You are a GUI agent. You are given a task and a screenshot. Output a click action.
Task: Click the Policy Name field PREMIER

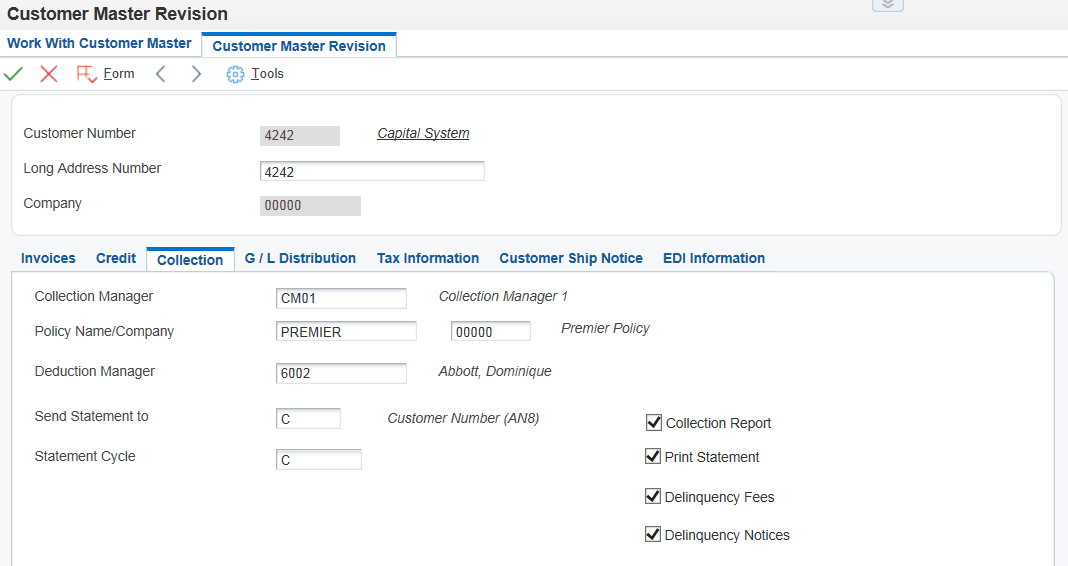(x=346, y=332)
